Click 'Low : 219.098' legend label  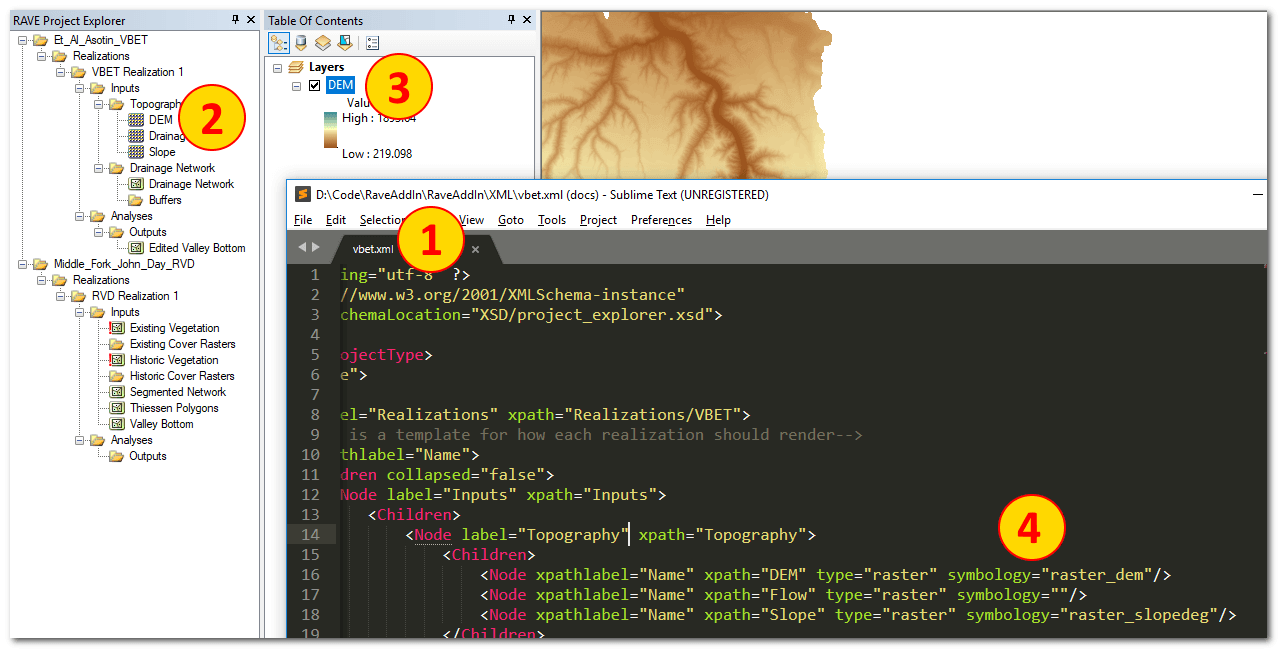point(377,154)
